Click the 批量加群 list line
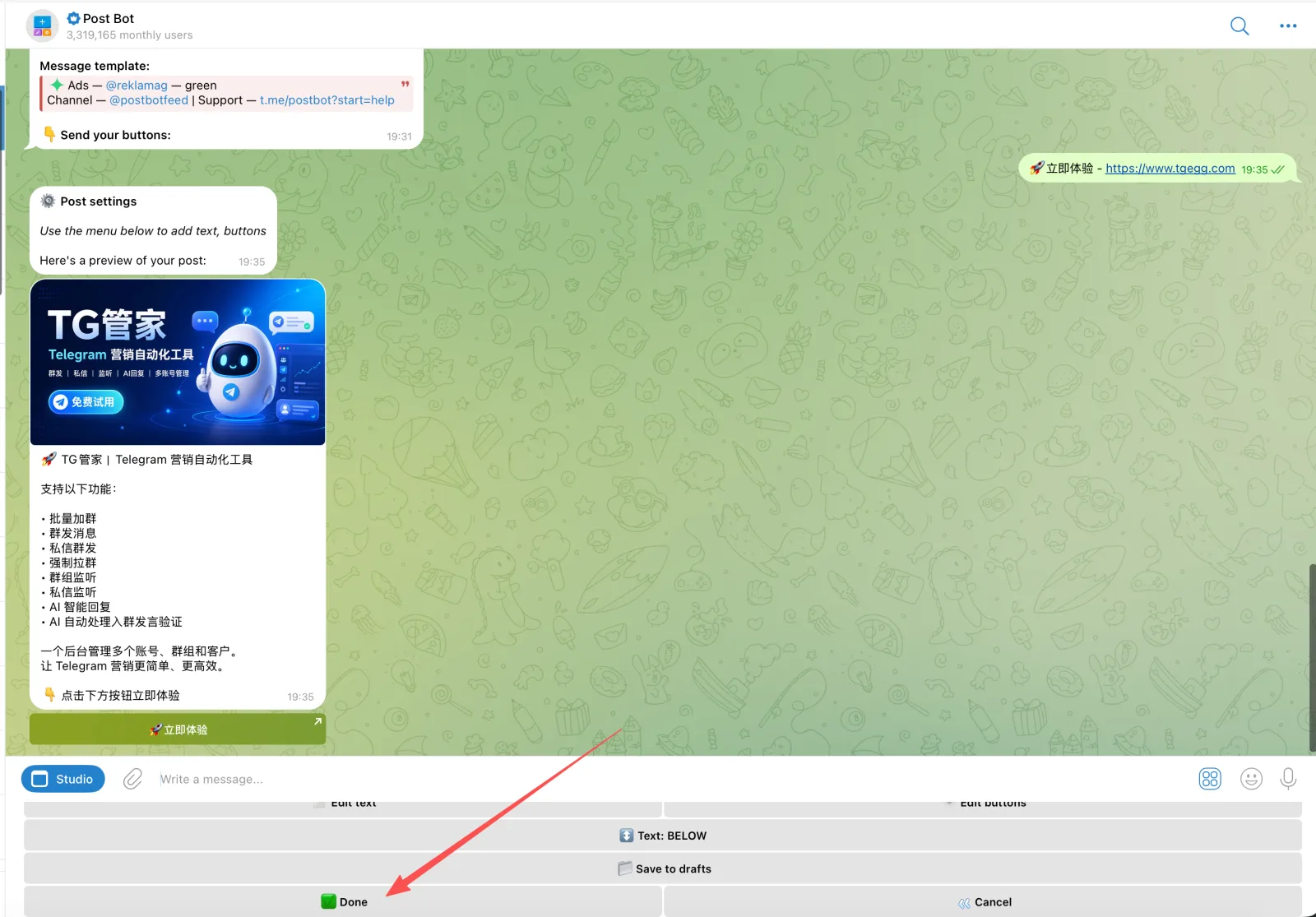 72,518
